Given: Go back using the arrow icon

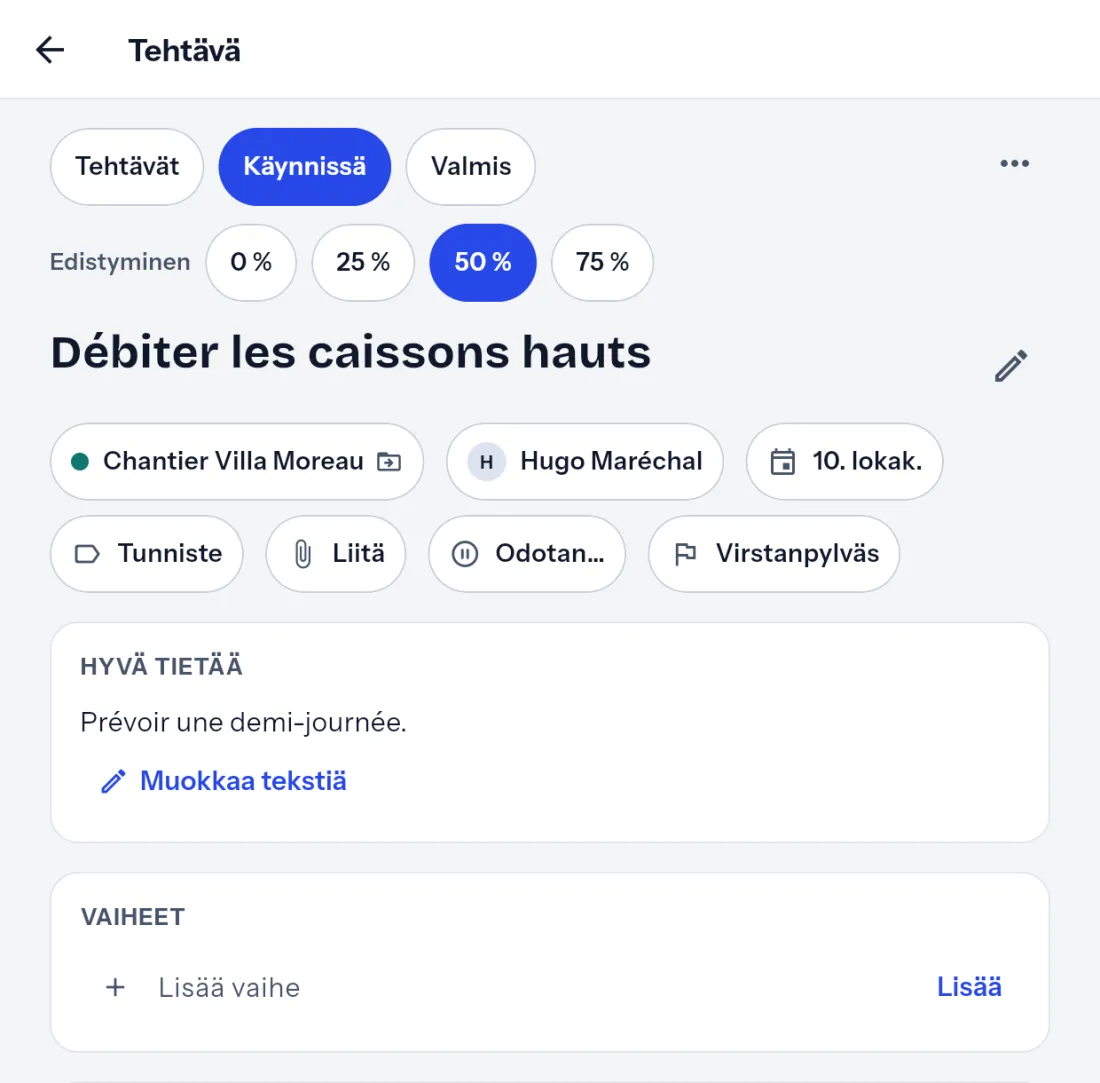Looking at the screenshot, I should coord(50,51).
